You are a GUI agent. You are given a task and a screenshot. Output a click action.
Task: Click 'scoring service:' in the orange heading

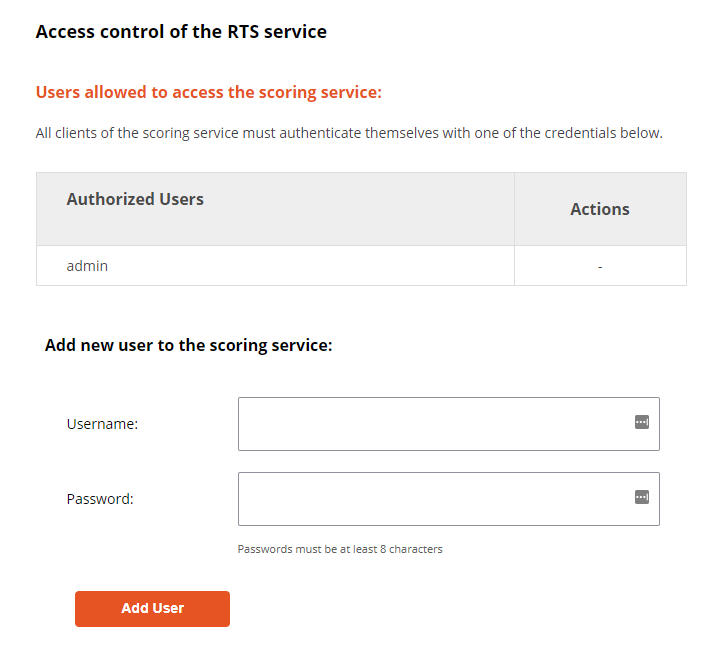[x=320, y=92]
